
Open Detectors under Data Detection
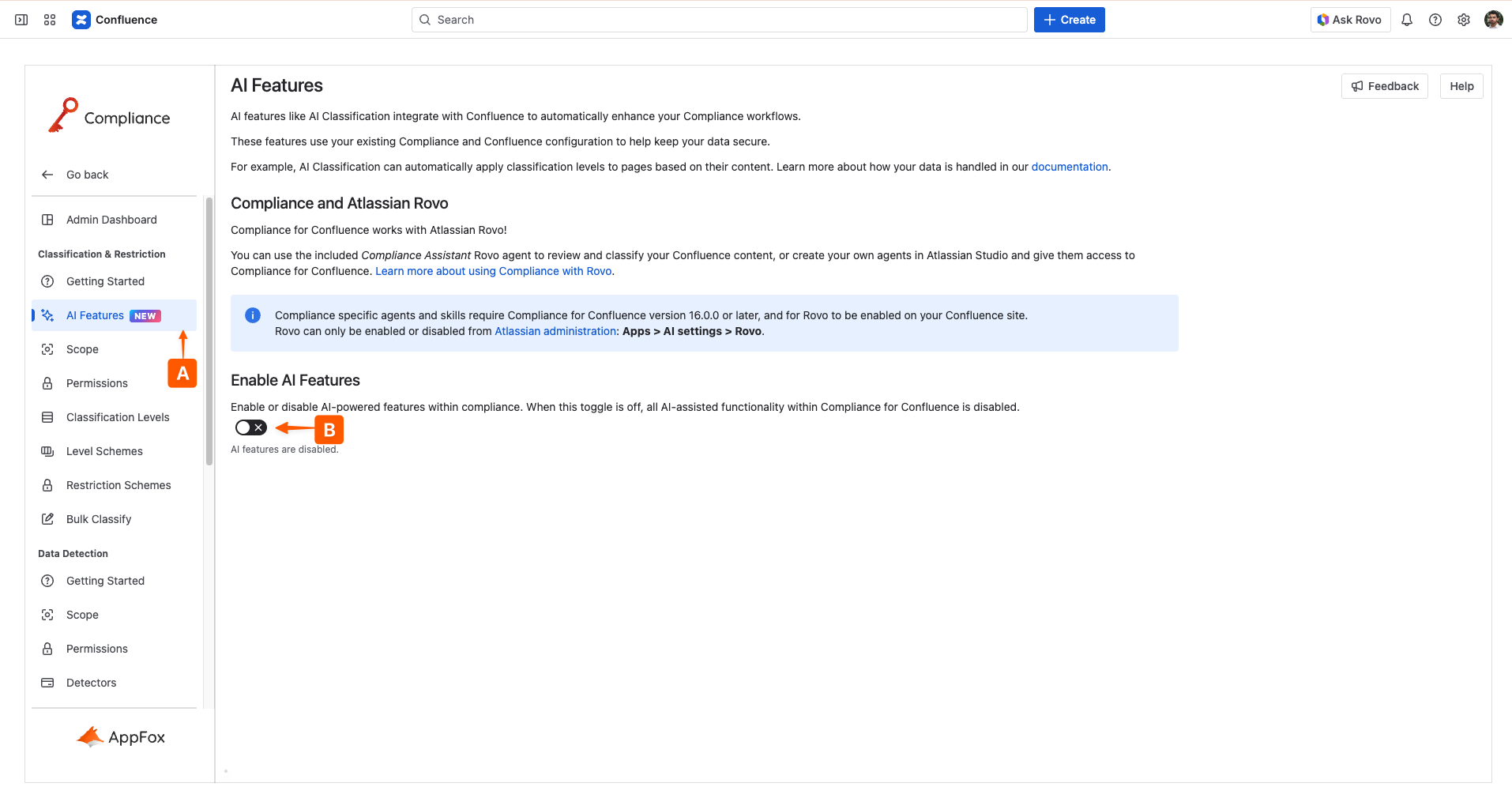(91, 683)
